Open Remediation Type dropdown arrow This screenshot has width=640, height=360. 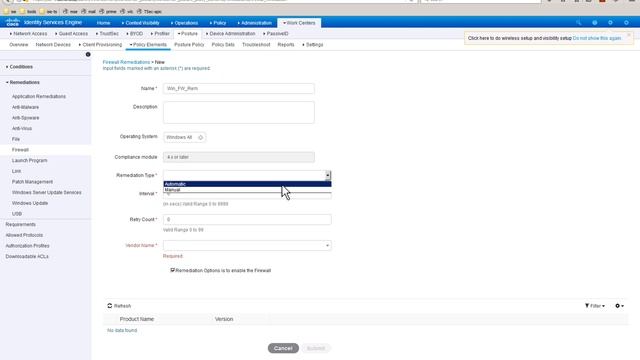tap(328, 175)
